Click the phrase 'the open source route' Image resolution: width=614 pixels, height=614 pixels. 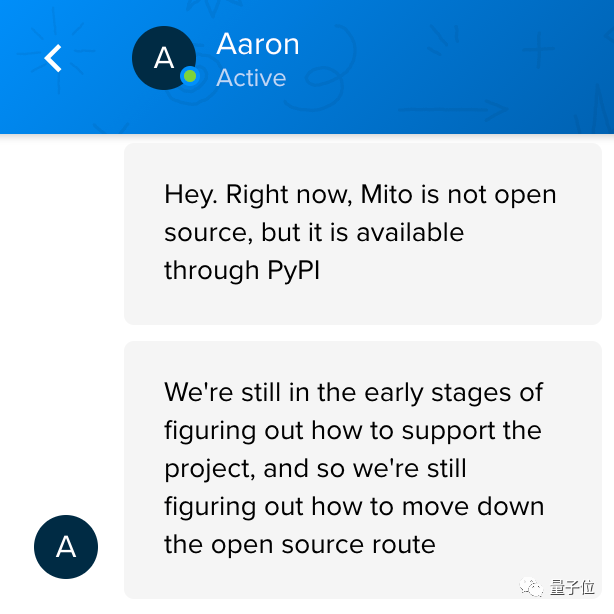(300, 545)
